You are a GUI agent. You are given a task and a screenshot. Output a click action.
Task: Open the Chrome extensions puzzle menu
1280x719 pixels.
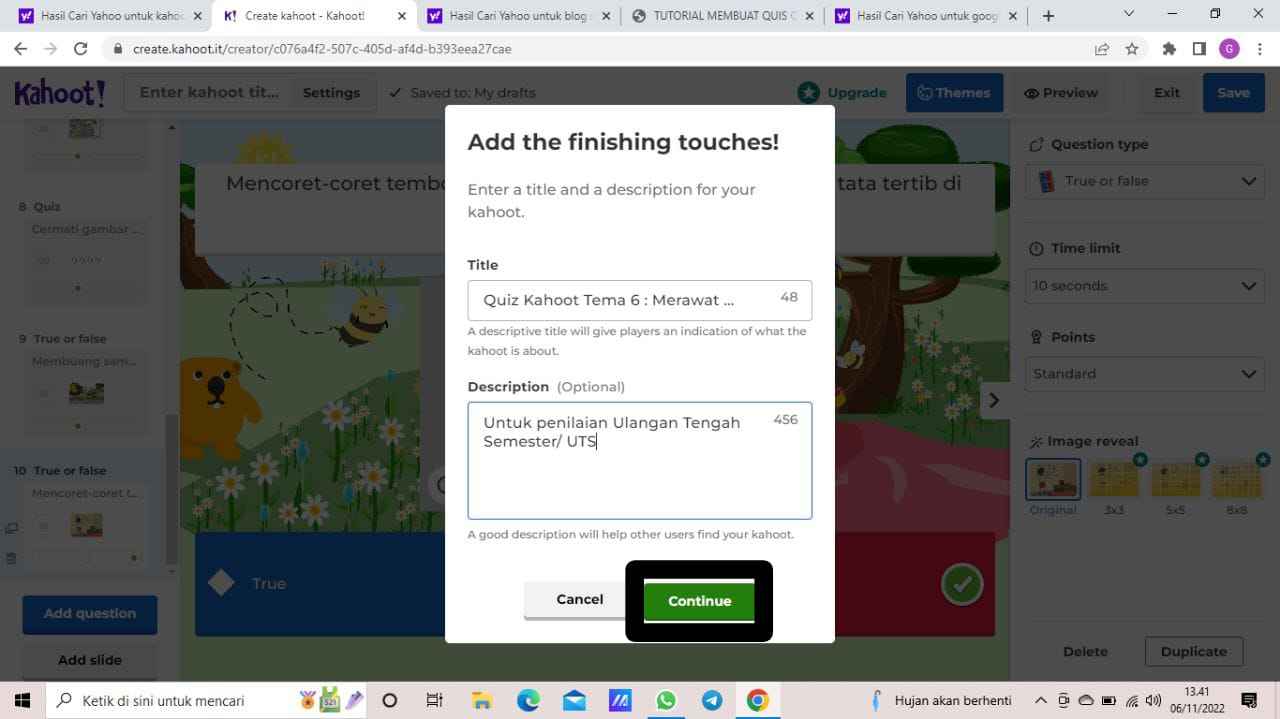[1169, 49]
